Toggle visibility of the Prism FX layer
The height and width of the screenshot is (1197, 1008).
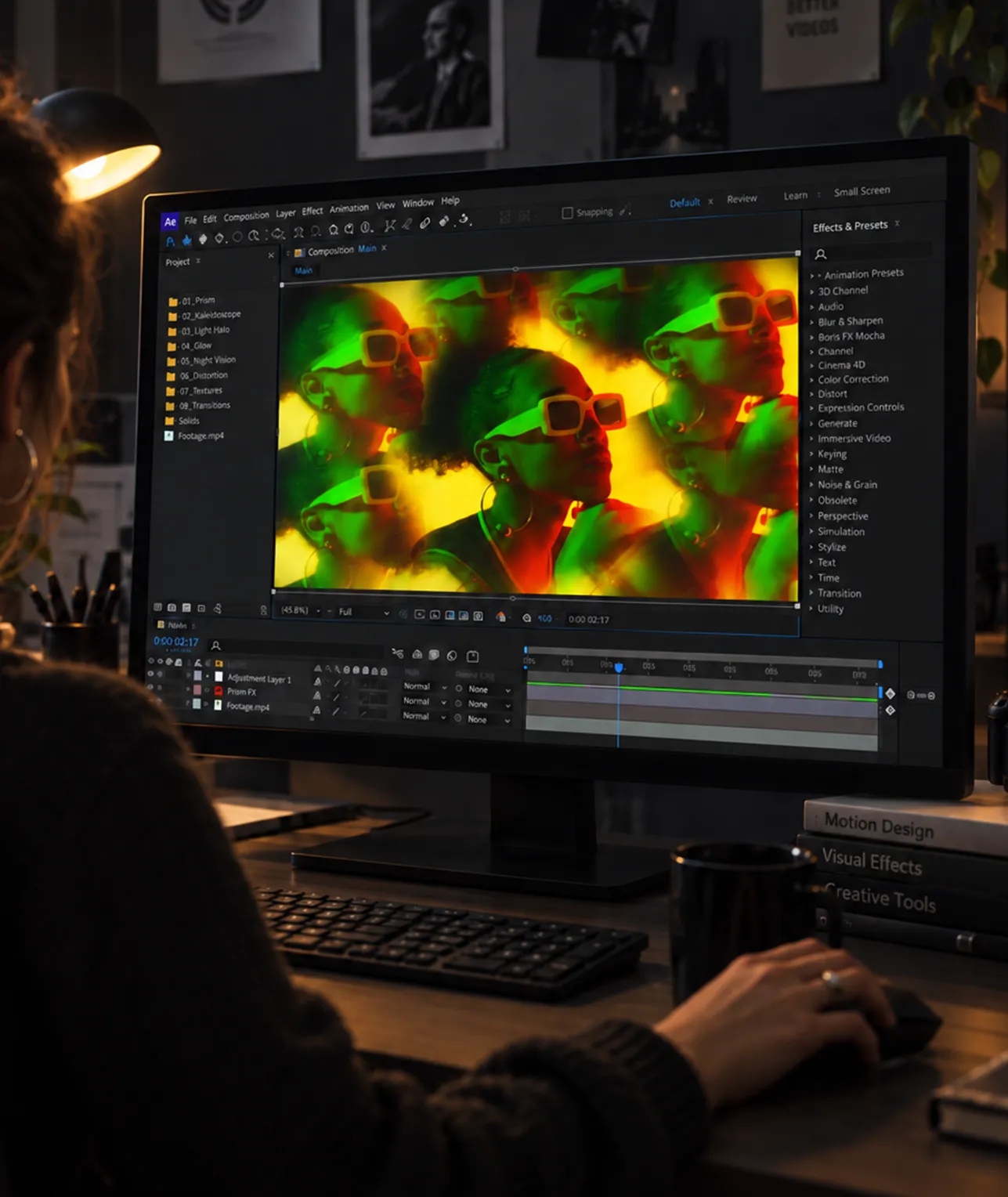coord(150,687)
